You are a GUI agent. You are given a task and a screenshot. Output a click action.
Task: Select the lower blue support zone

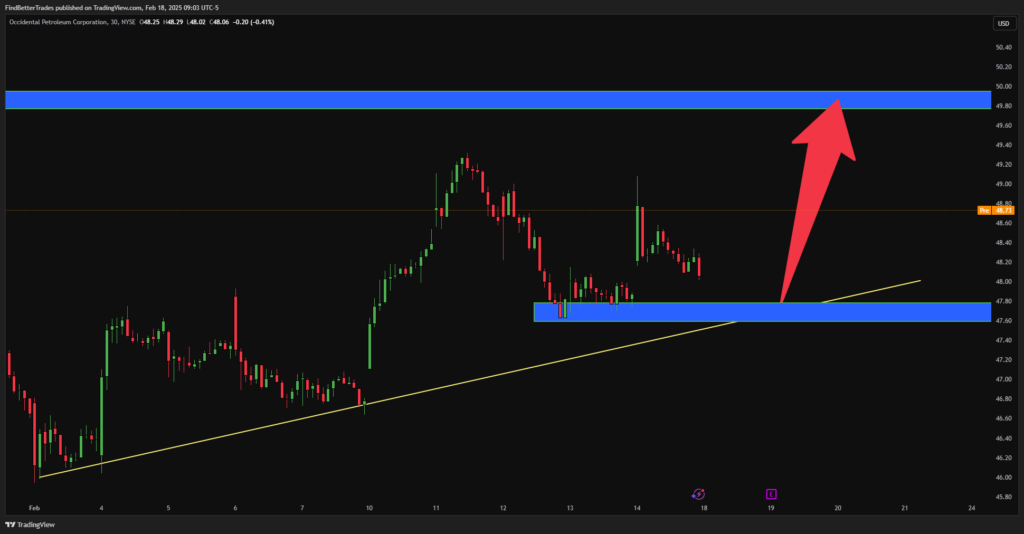pos(762,312)
